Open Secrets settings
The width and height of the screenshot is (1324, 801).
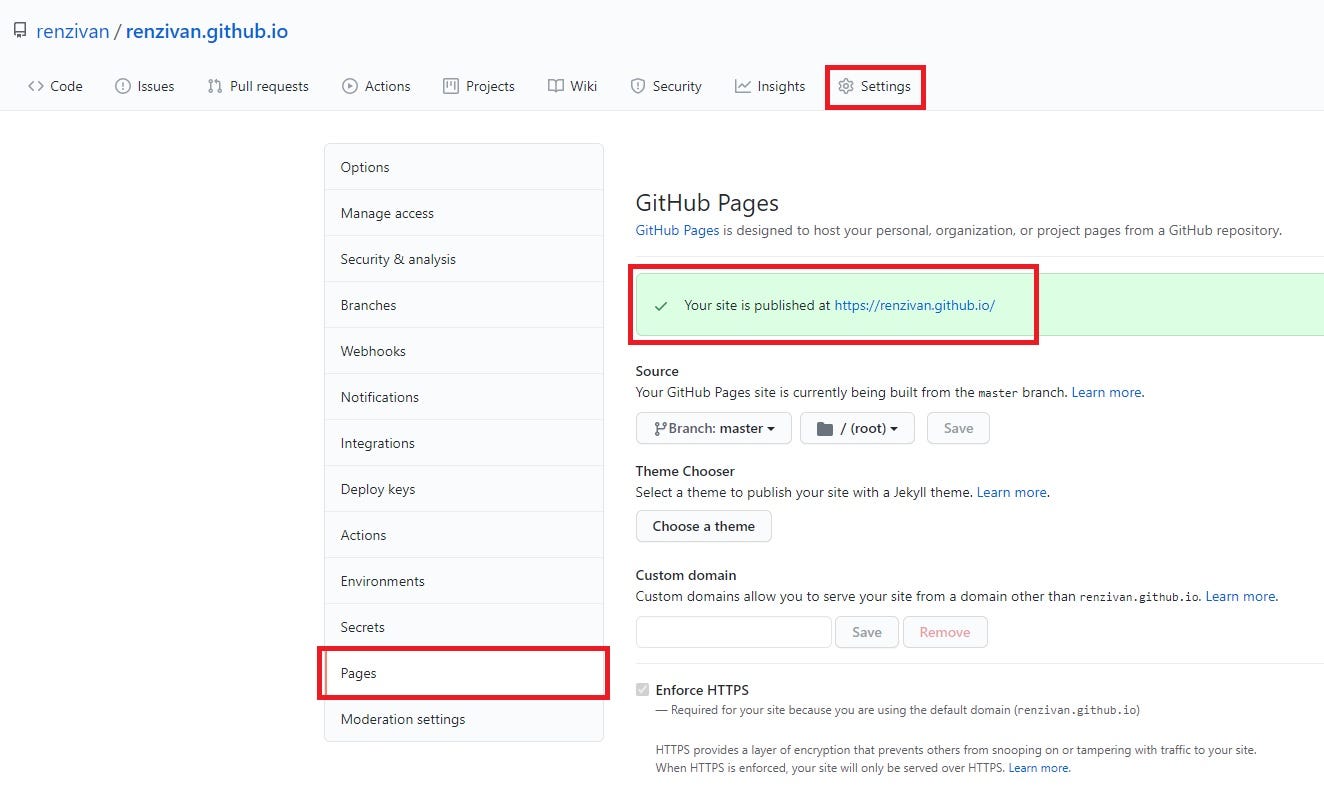[464, 627]
